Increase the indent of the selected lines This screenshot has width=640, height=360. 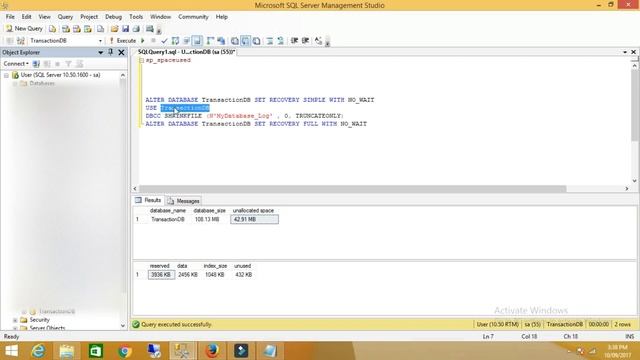pos(305,41)
